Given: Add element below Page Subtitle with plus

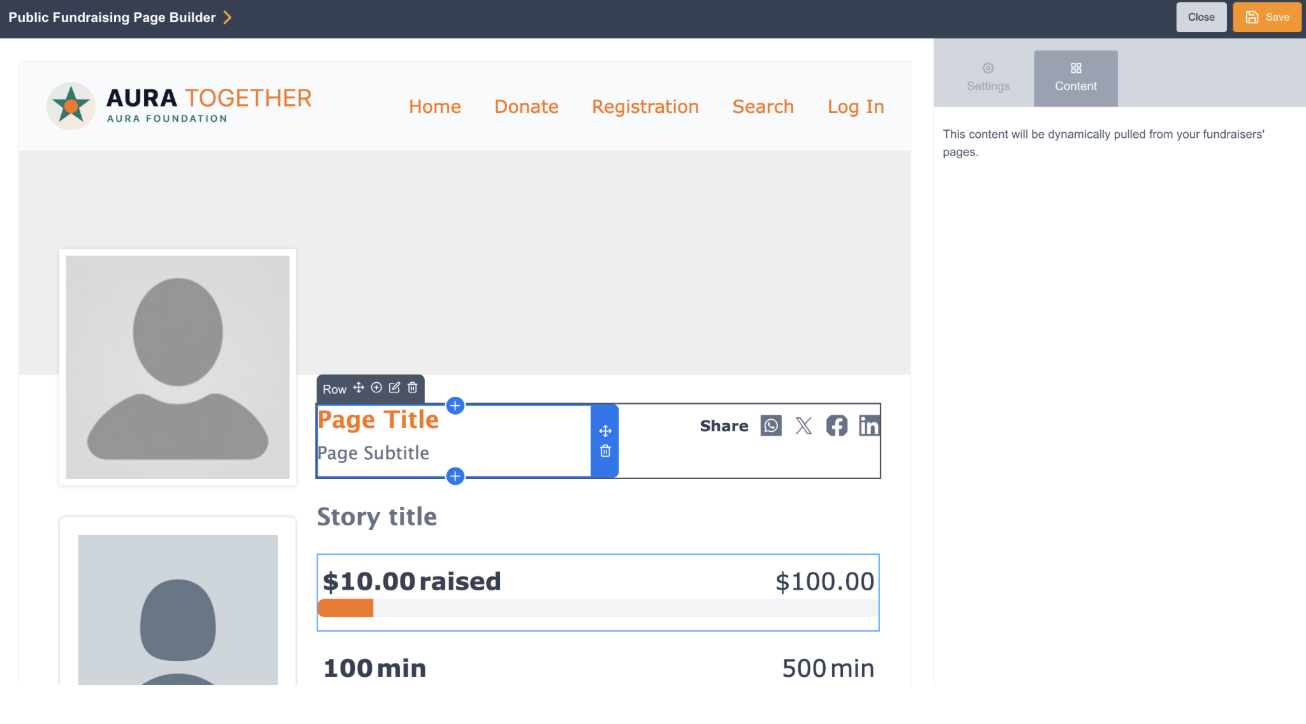Looking at the screenshot, I should [455, 476].
